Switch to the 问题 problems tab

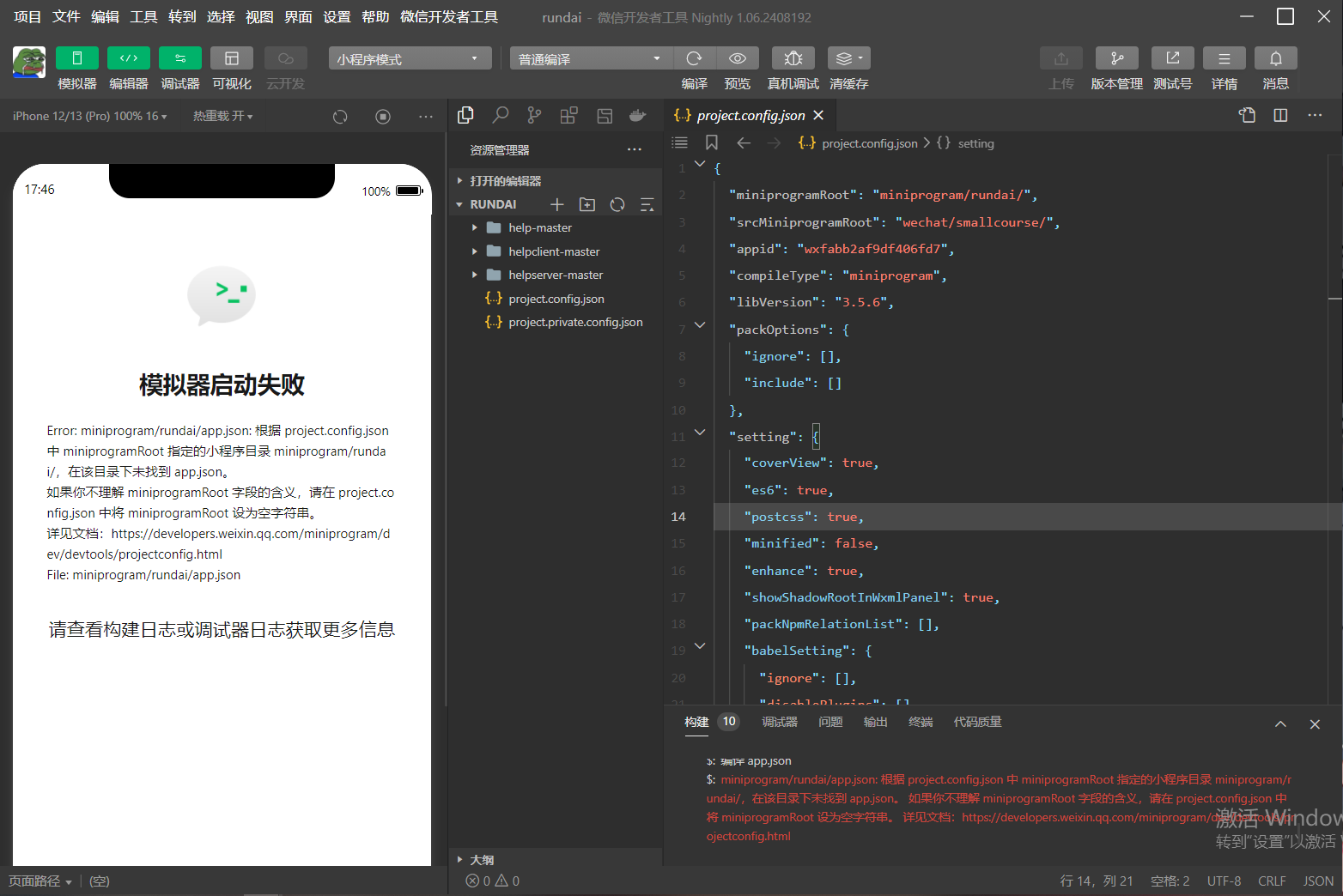[830, 722]
